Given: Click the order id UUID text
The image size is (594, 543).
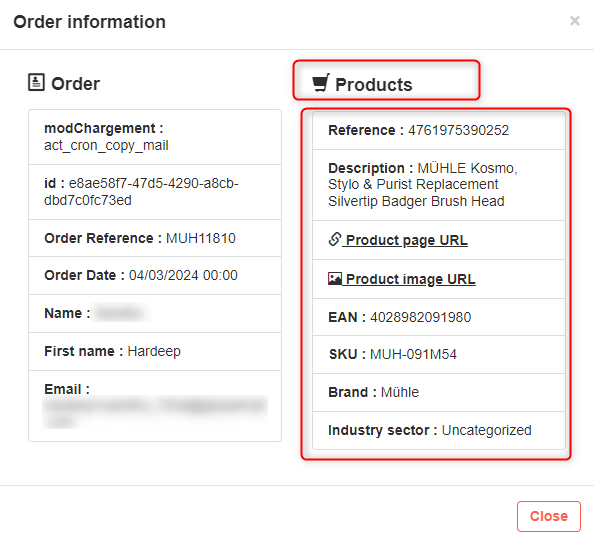Looking at the screenshot, I should coord(141,192).
